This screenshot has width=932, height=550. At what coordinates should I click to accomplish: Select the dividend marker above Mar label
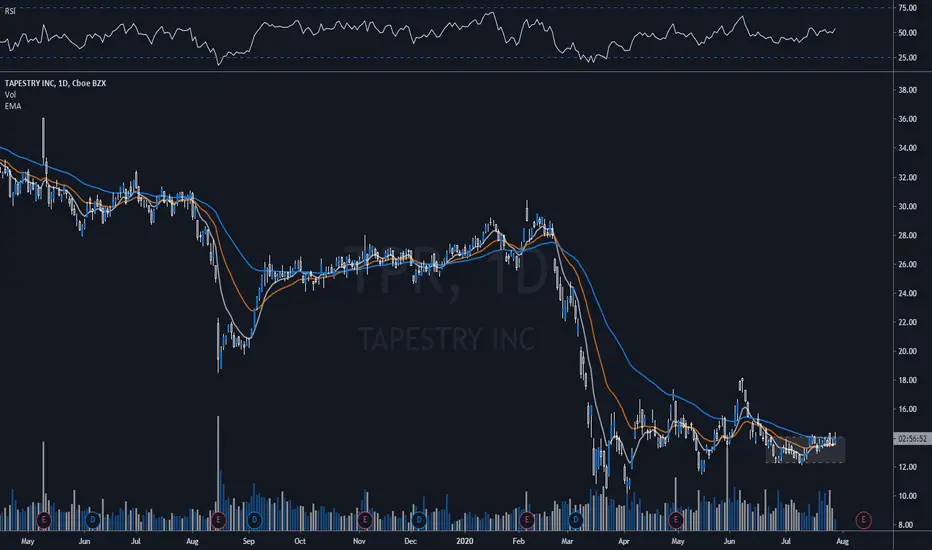point(575,520)
